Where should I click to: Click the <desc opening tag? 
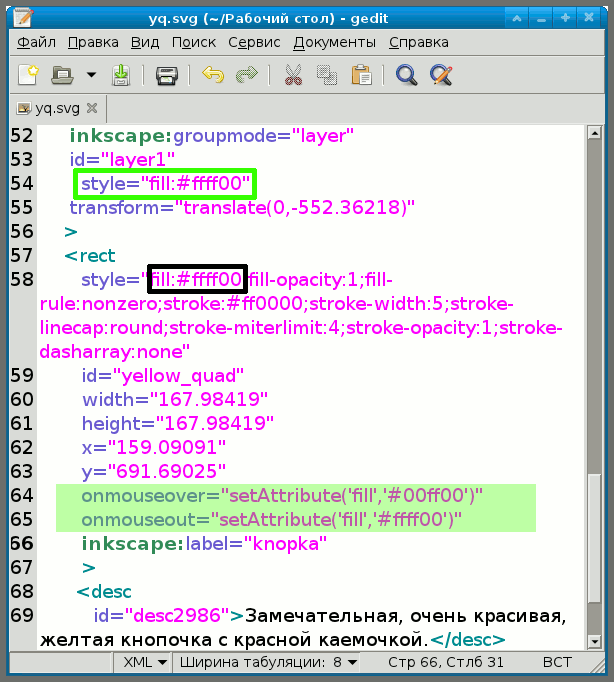click(x=104, y=592)
